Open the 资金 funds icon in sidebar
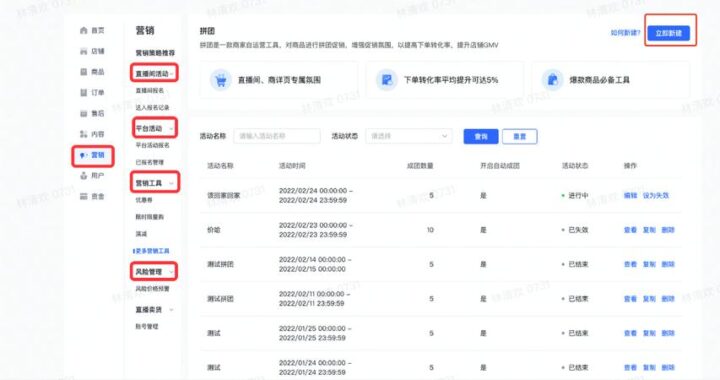Screen dimensions: 720x380 coord(84,196)
